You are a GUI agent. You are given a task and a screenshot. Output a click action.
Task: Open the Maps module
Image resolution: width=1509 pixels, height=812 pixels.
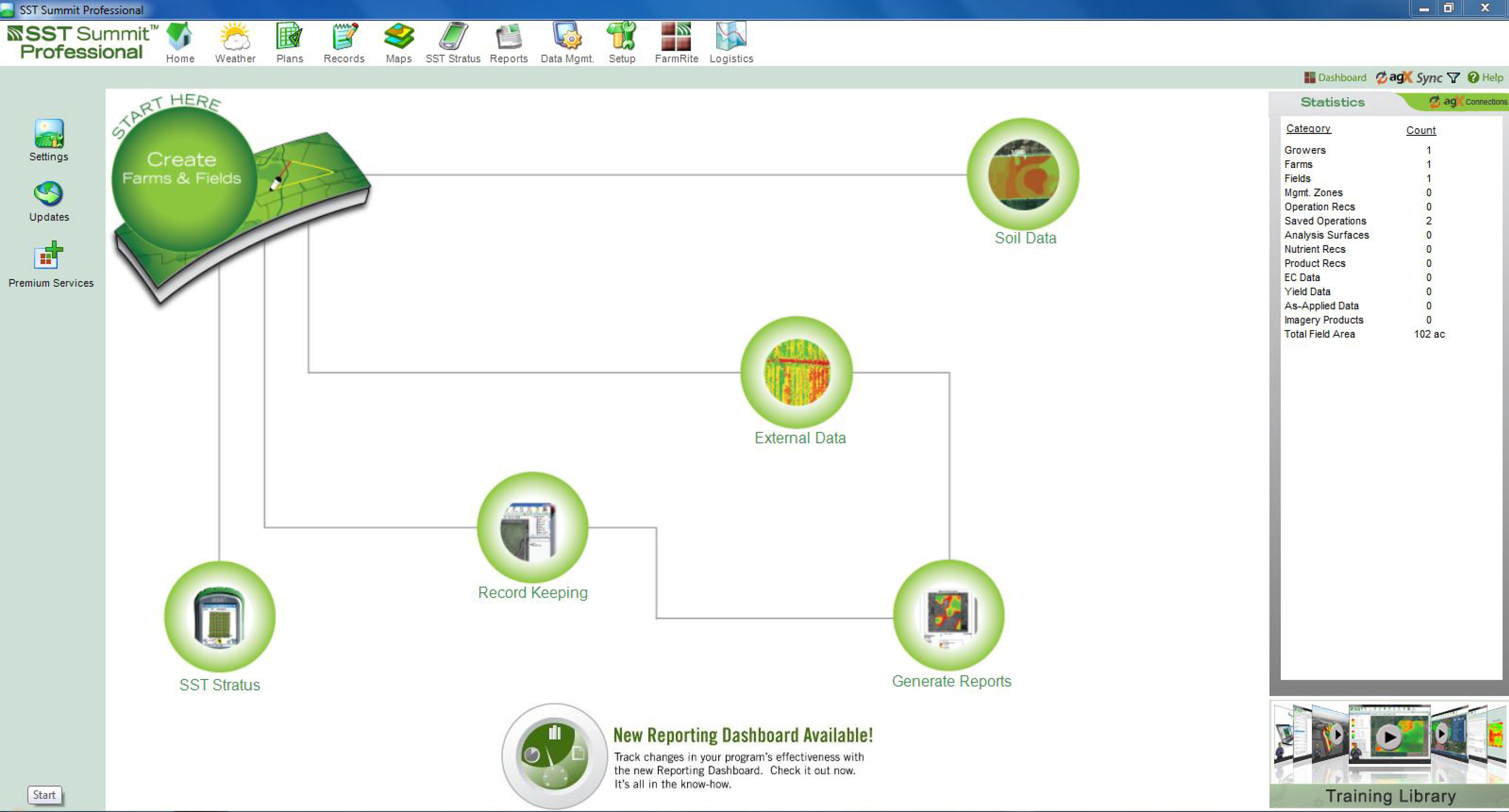pos(398,43)
